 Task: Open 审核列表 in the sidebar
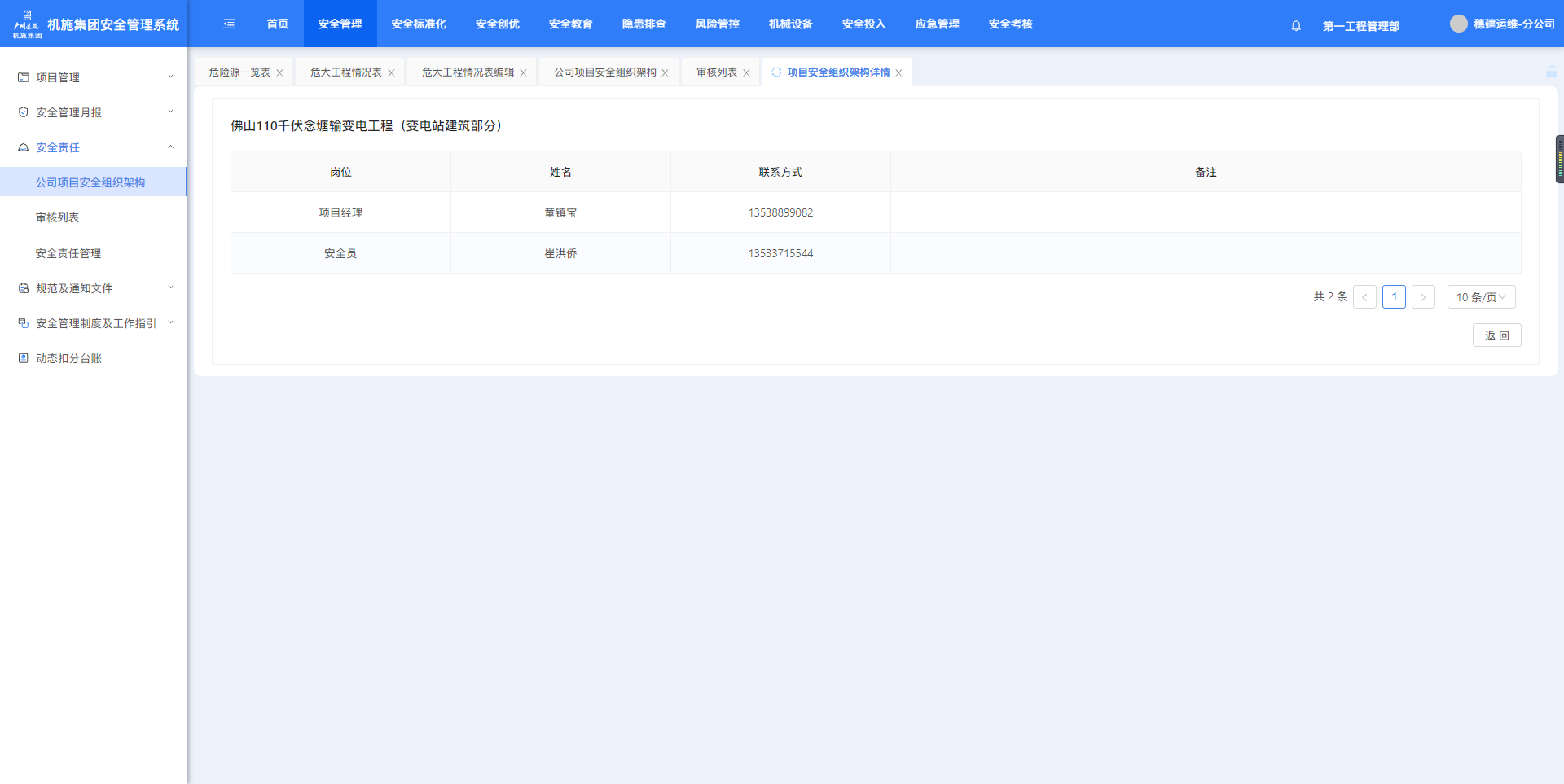pos(57,217)
